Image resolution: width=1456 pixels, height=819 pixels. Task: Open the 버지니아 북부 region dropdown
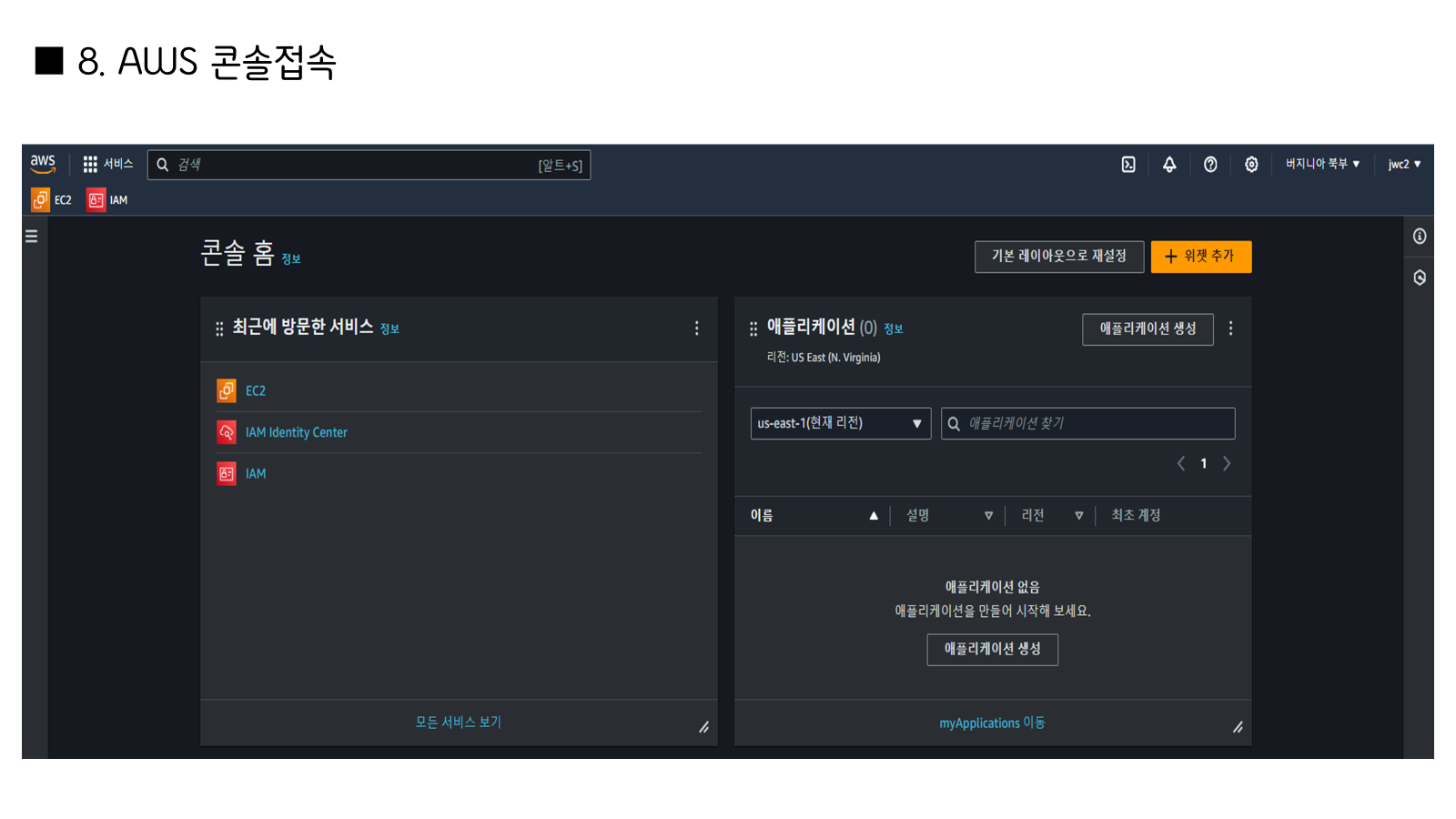coord(1322,164)
